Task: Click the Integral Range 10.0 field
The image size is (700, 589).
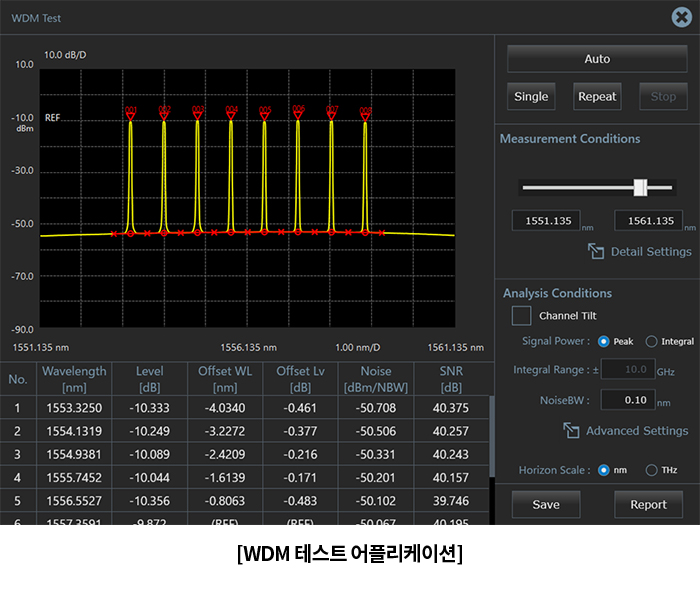Action: pyautogui.click(x=628, y=369)
